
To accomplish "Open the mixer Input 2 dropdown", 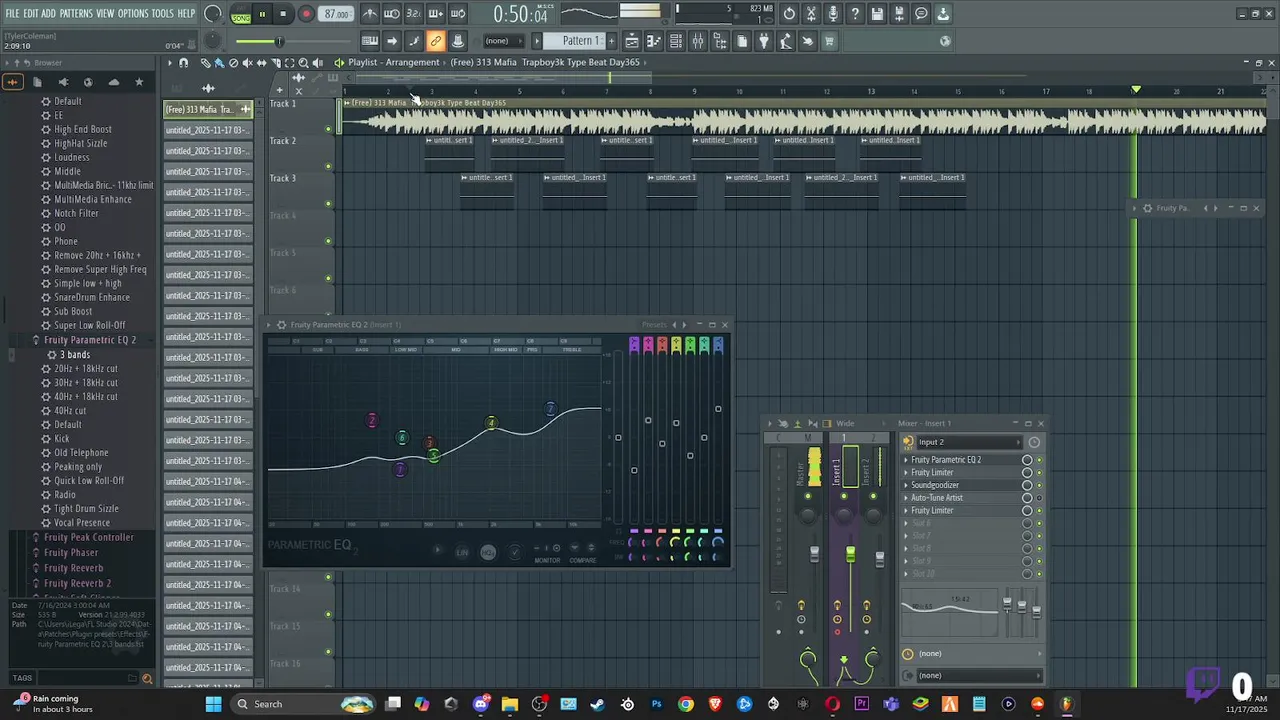I will click(970, 442).
